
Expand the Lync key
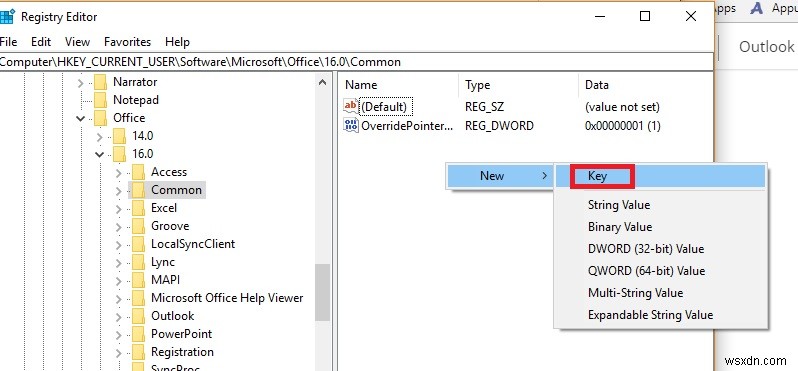118,263
